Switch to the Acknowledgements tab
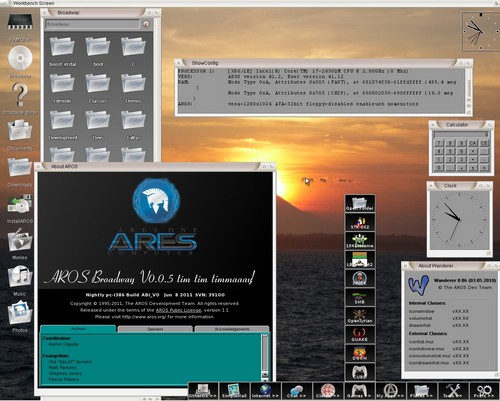Image resolution: width=500 pixels, height=401 pixels. tap(232, 329)
